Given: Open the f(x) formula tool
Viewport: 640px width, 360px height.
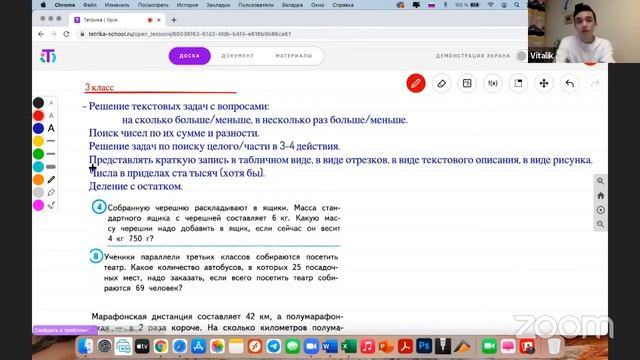Looking at the screenshot, I should click(493, 83).
